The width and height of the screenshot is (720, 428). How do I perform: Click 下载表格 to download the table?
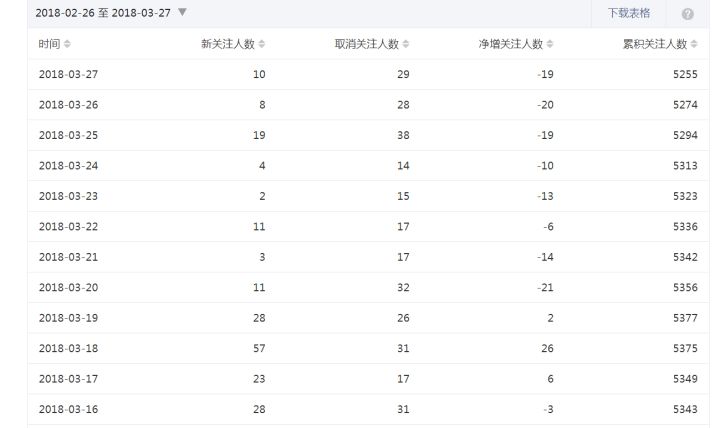coord(629,13)
